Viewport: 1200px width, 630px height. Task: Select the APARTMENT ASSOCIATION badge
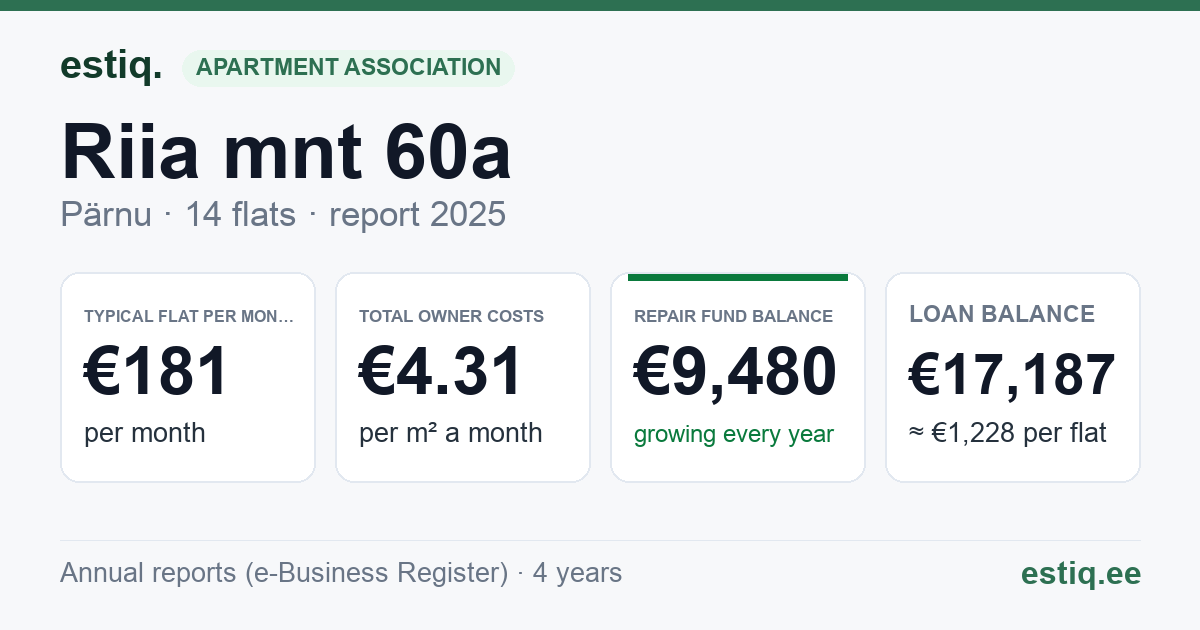tap(348, 68)
